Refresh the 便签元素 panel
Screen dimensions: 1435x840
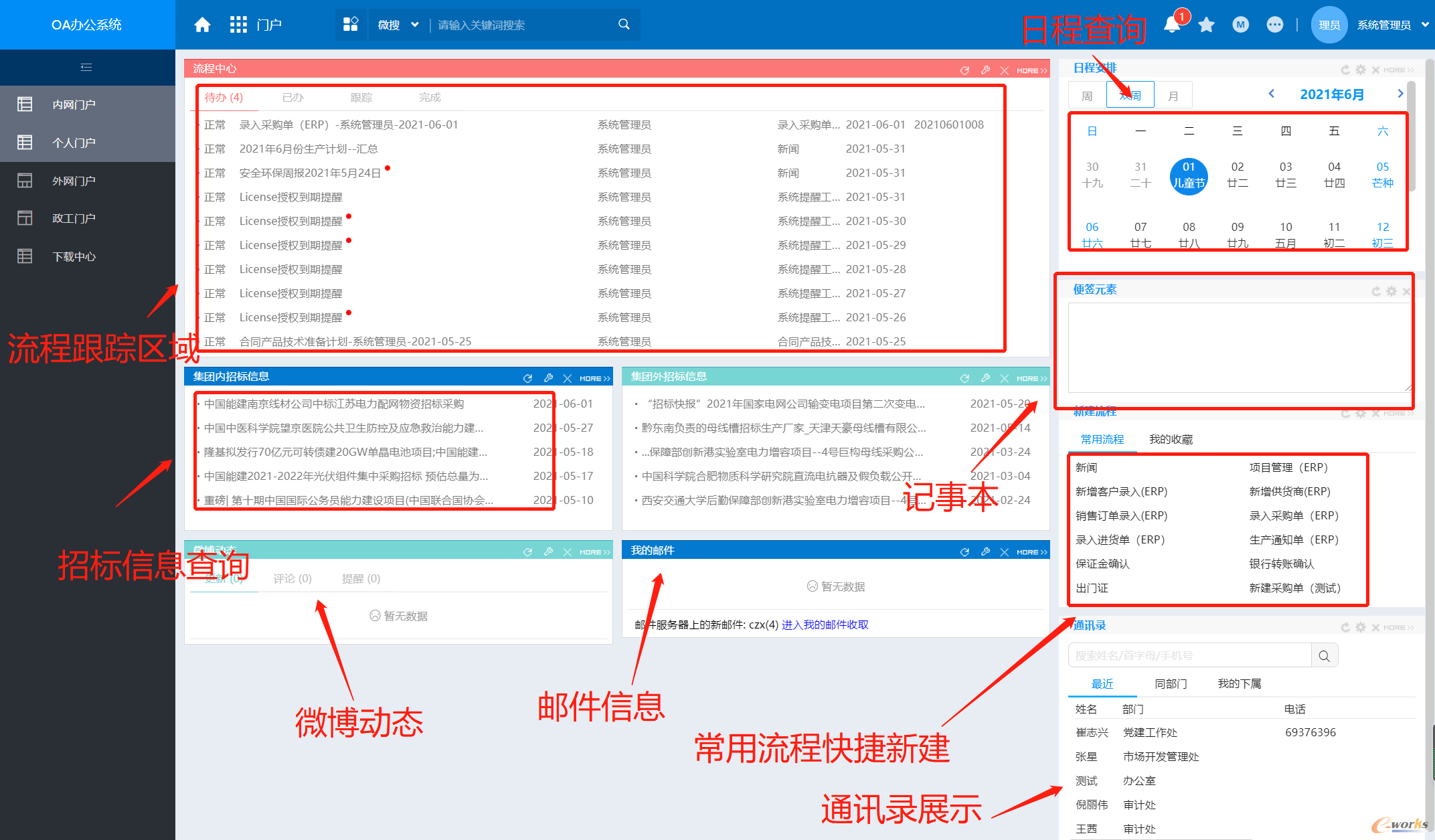point(1376,291)
